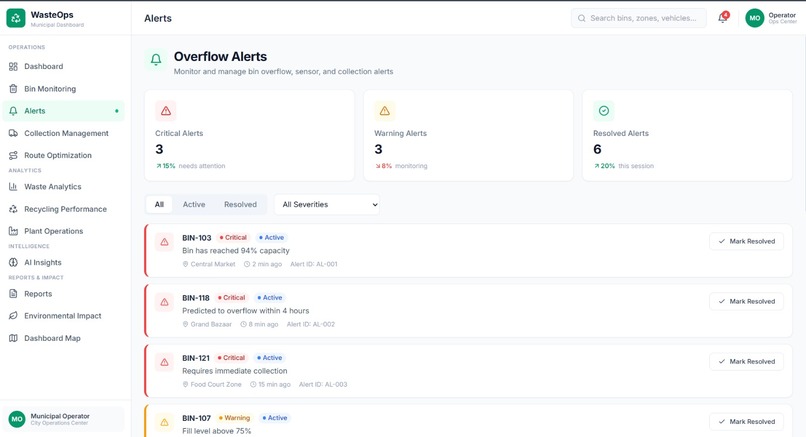Open the All Severities dropdown
806x437 pixels.
[327, 205]
